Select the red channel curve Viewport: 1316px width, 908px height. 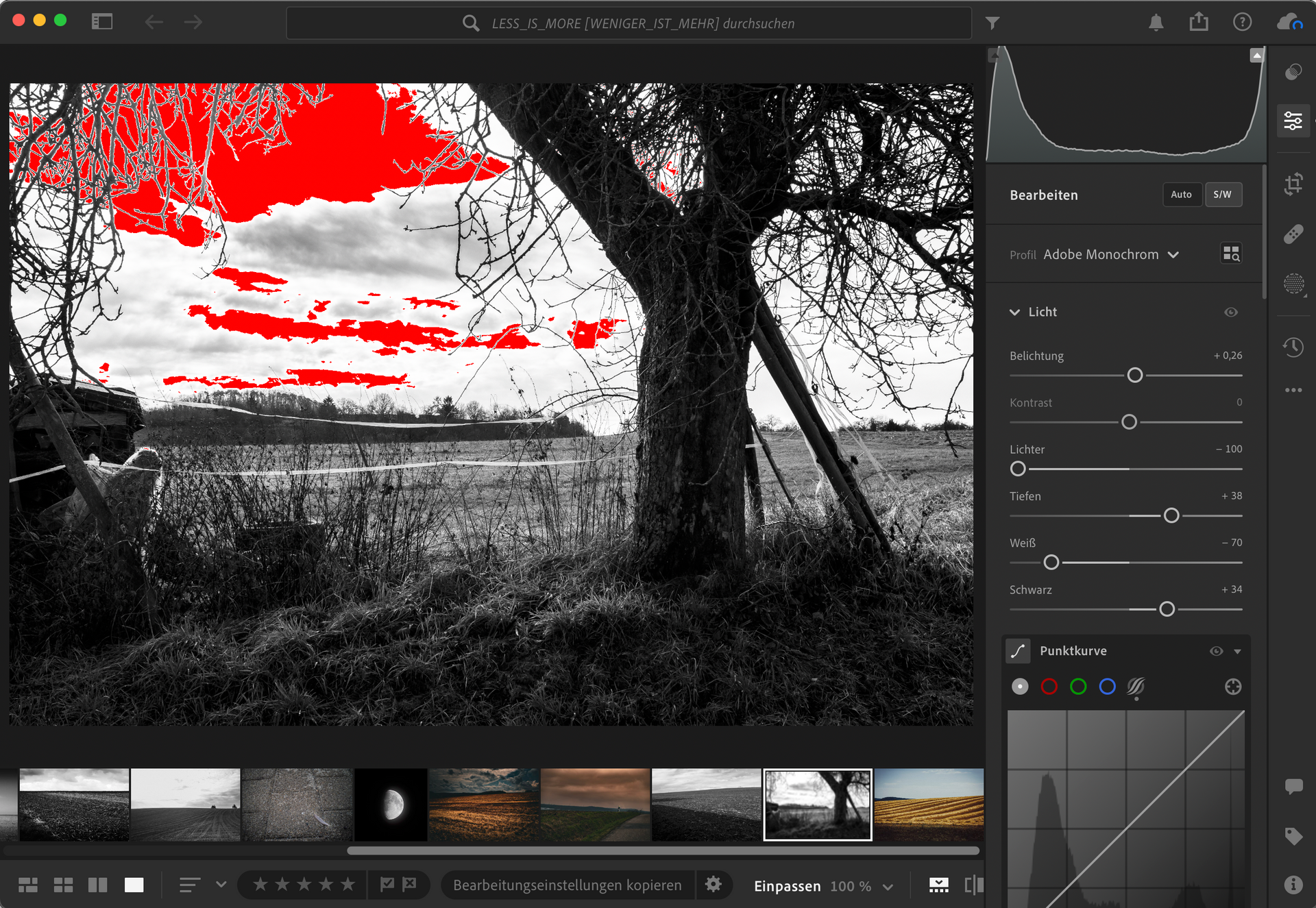click(1049, 687)
